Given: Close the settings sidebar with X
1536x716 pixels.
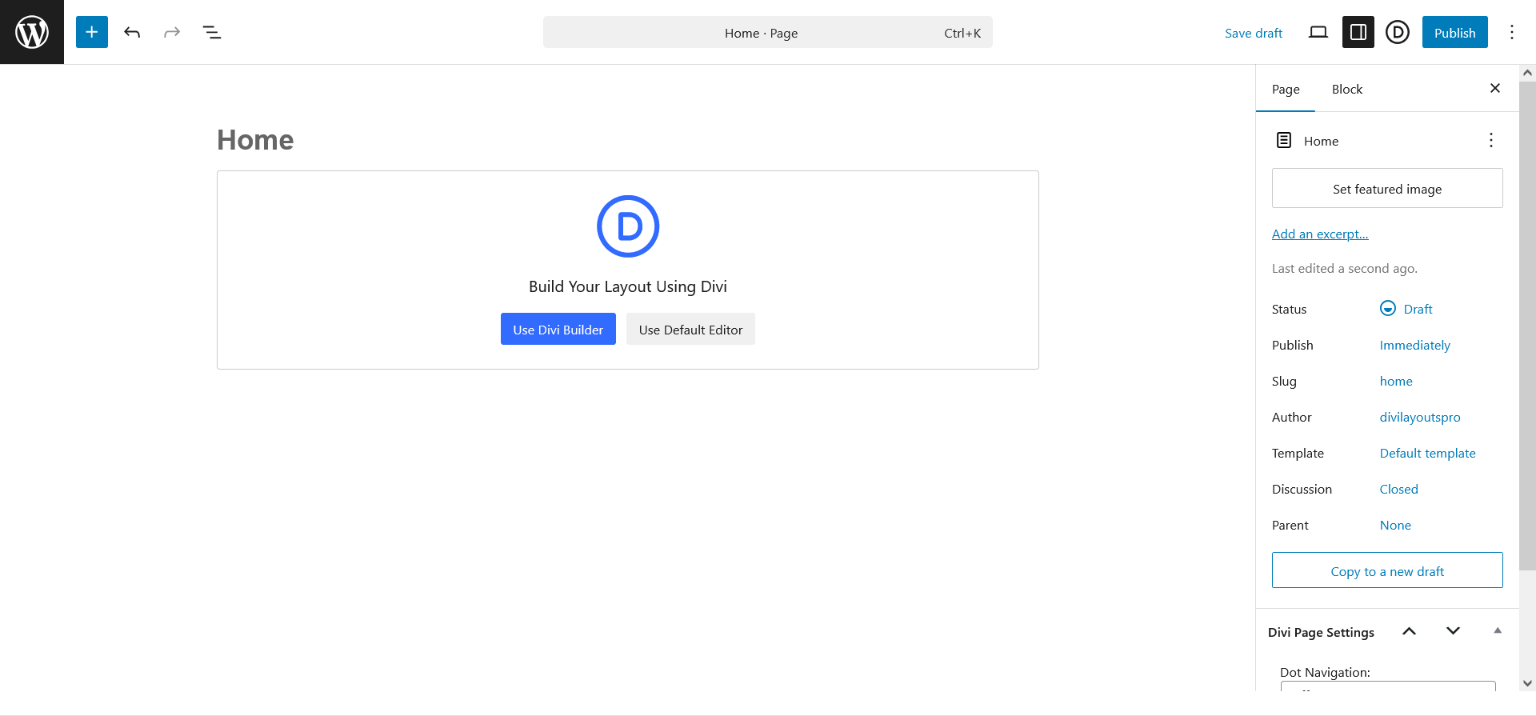Looking at the screenshot, I should pos(1495,88).
